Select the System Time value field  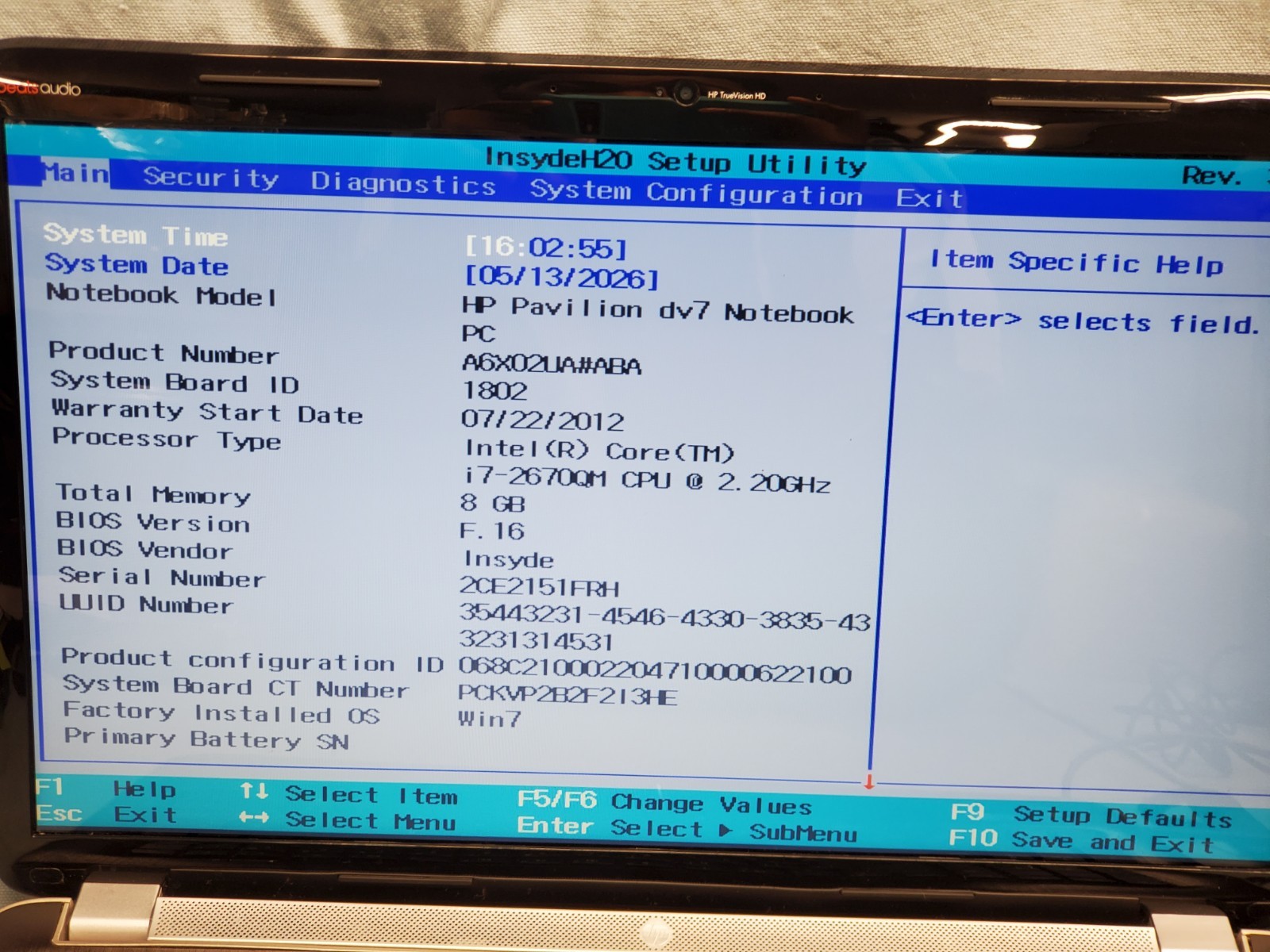pos(546,248)
